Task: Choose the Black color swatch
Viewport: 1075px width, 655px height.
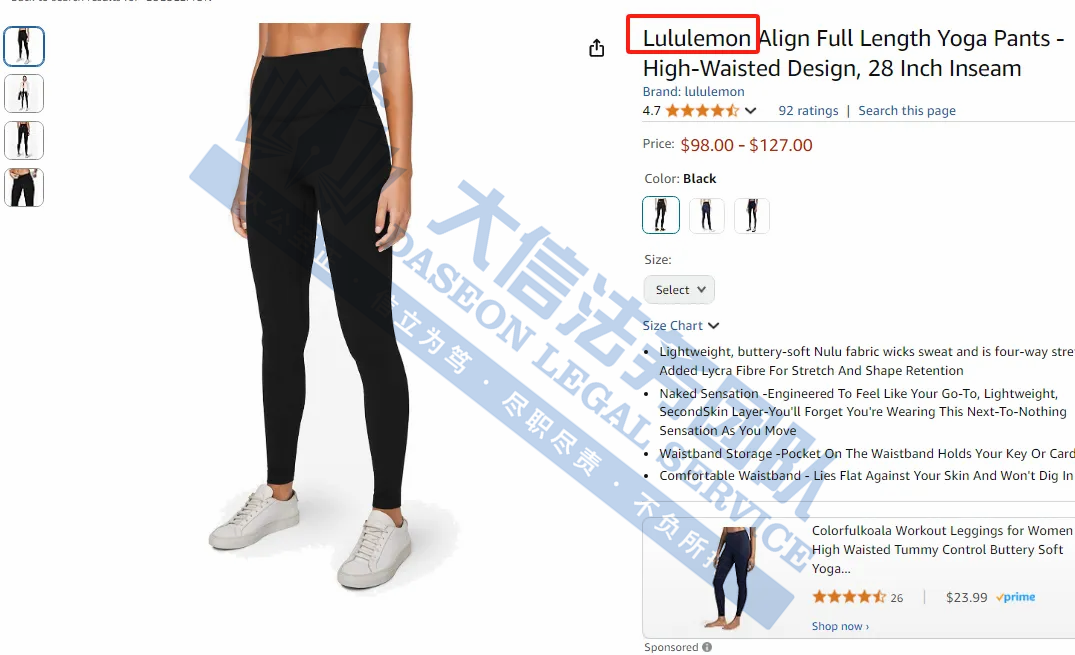Action: [x=661, y=215]
